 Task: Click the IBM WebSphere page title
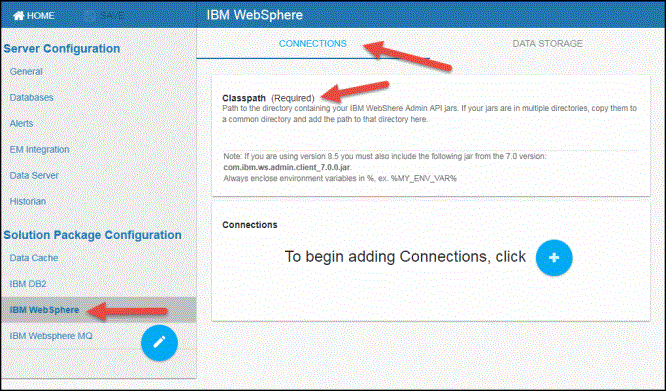(255, 15)
